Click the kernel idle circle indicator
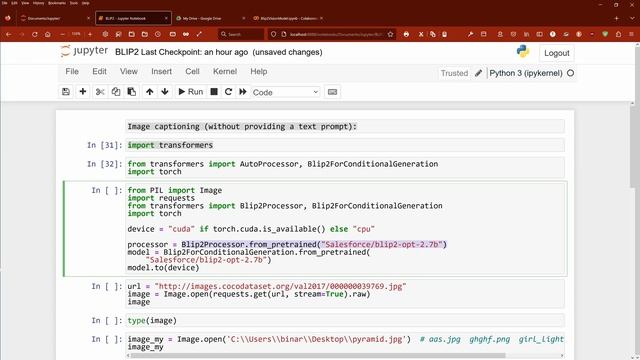 (x=571, y=73)
